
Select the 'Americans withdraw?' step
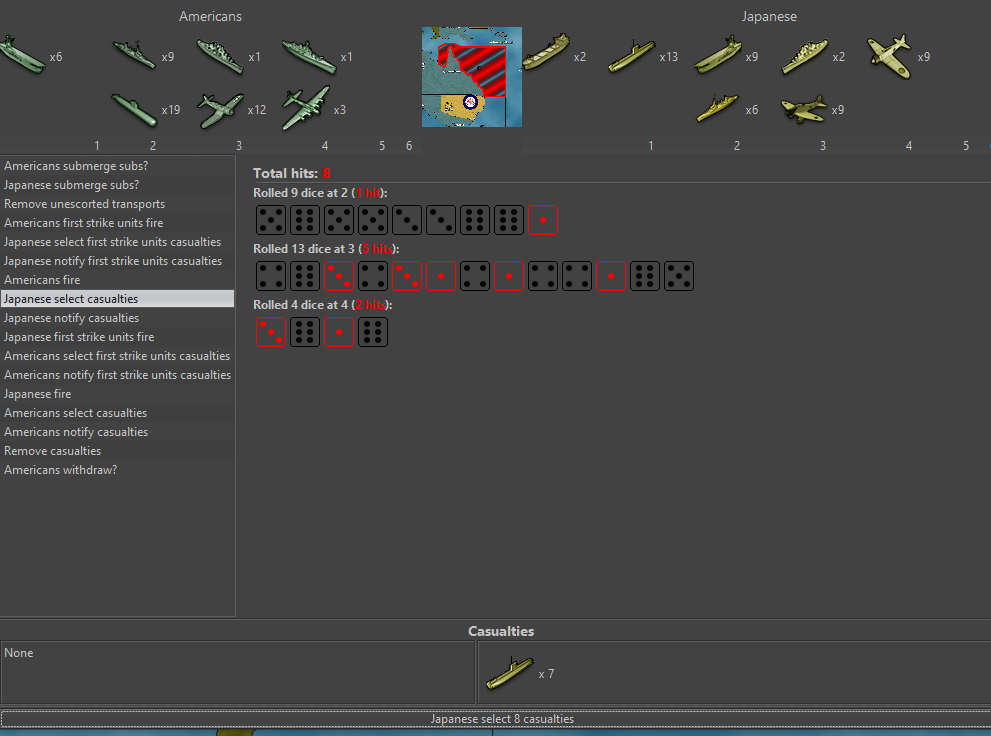(x=117, y=470)
